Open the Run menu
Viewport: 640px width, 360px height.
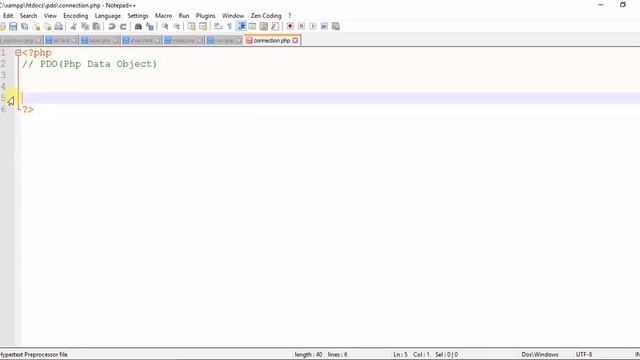coord(184,16)
